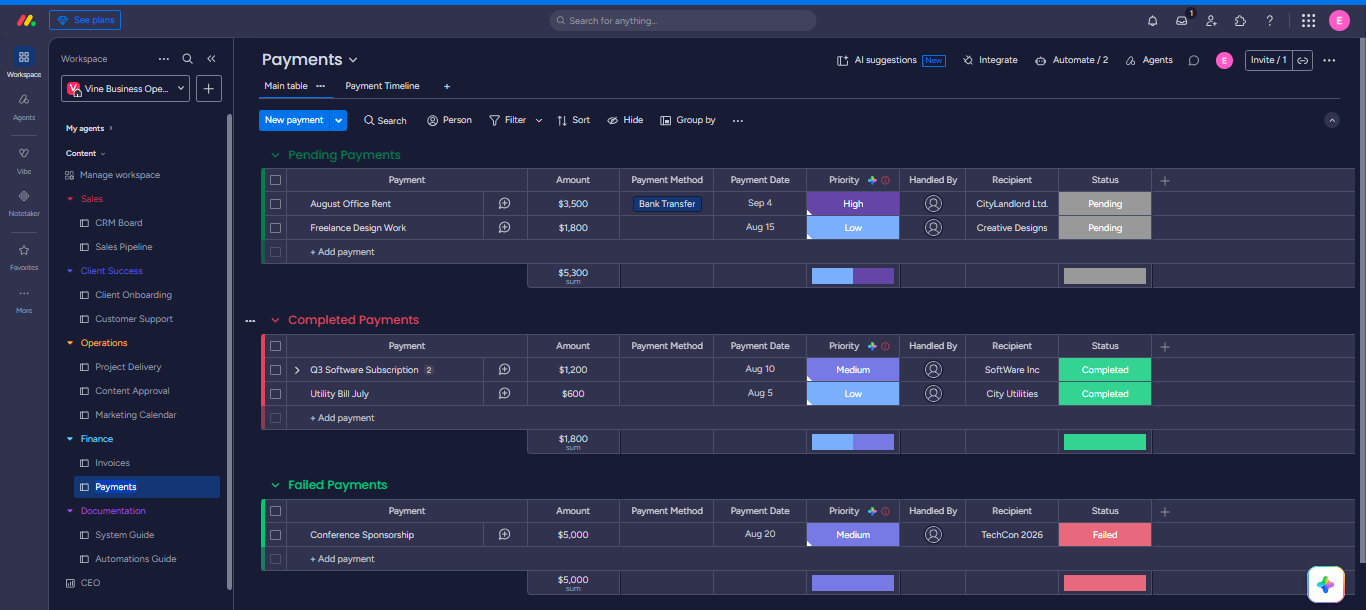Open the notifications bell

1152,20
